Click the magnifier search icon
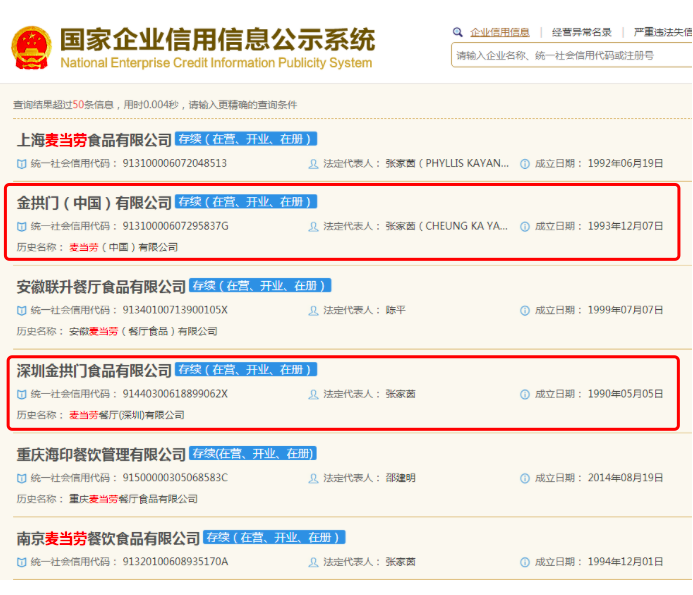 click(457, 32)
